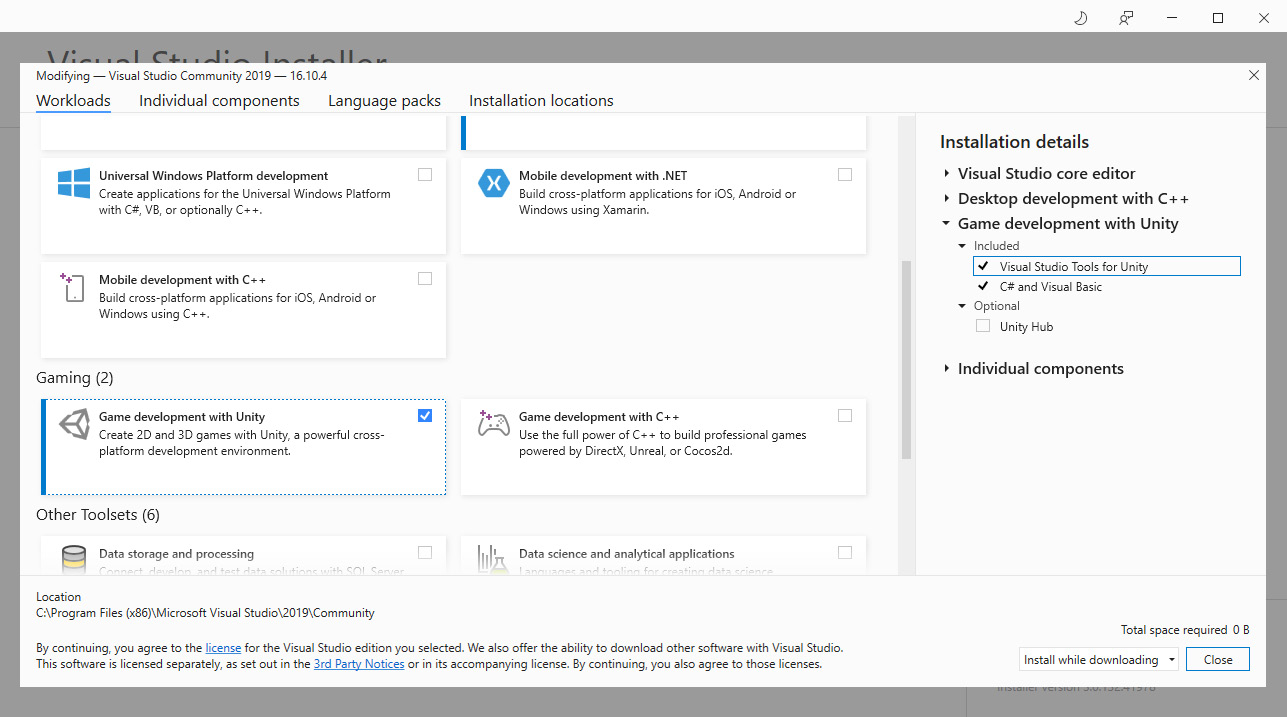Screen dimensions: 1287x717
Task: Collapse the Optional components group
Action: click(x=962, y=306)
